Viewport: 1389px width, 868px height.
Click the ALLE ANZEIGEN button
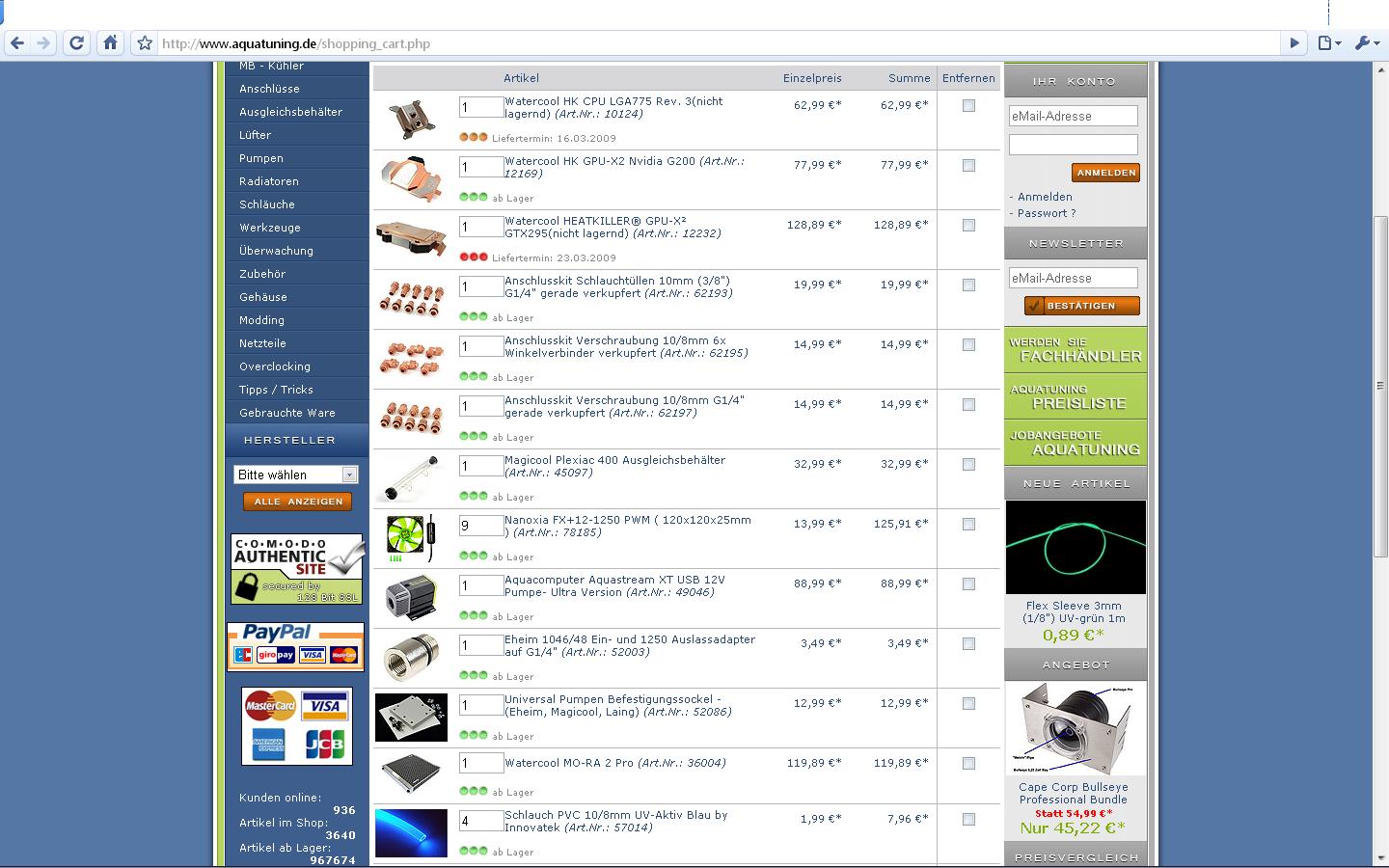tap(297, 502)
